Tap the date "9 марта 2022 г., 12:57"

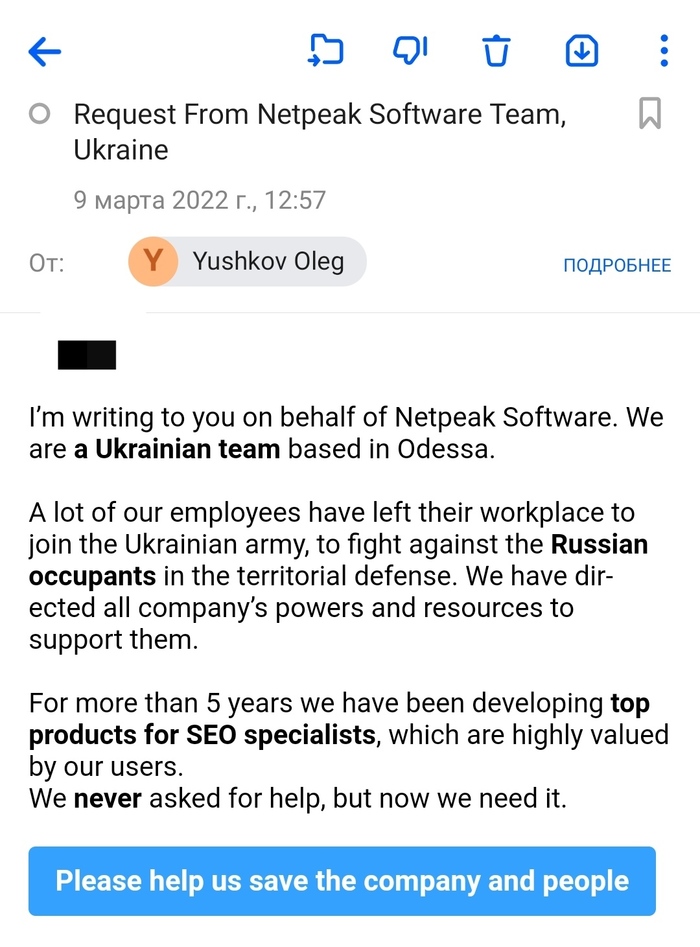[x=200, y=200]
